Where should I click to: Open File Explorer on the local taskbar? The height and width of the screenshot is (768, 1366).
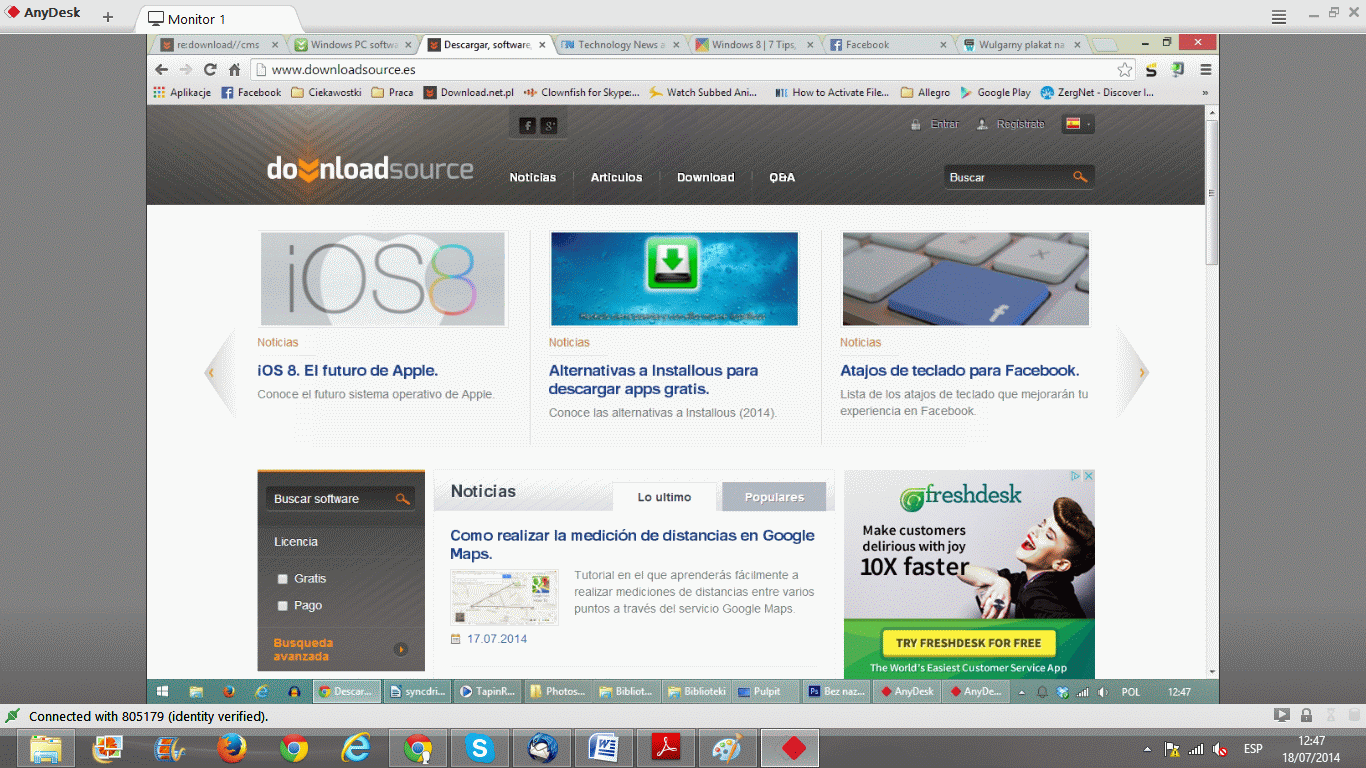[x=45, y=747]
